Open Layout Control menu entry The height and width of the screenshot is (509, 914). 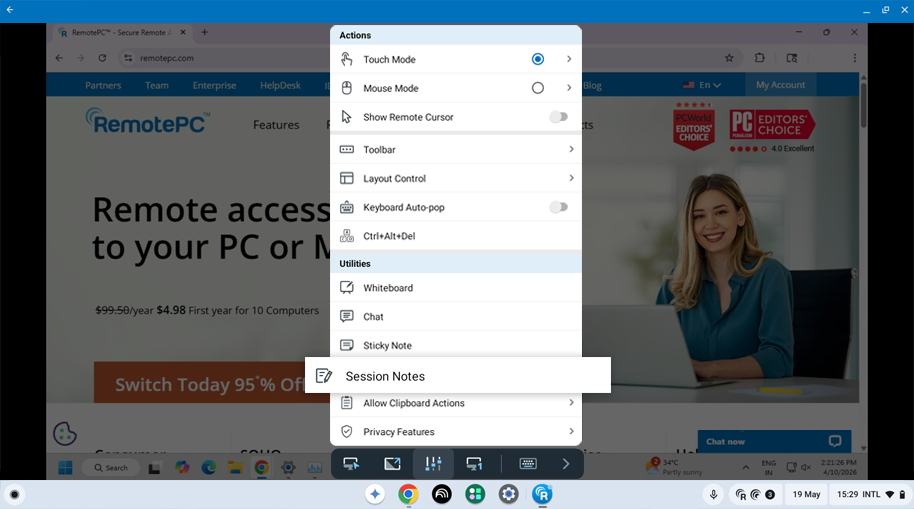click(456, 178)
